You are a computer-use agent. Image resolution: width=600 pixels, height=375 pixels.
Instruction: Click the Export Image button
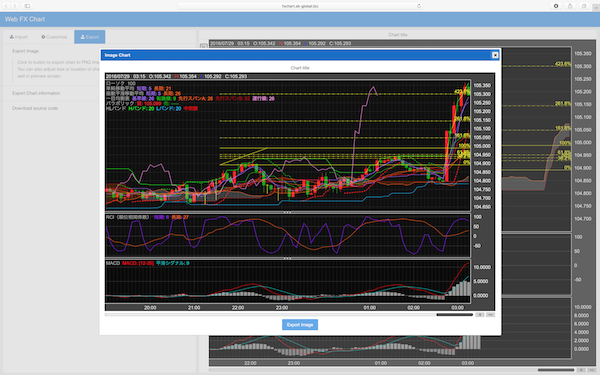click(300, 324)
